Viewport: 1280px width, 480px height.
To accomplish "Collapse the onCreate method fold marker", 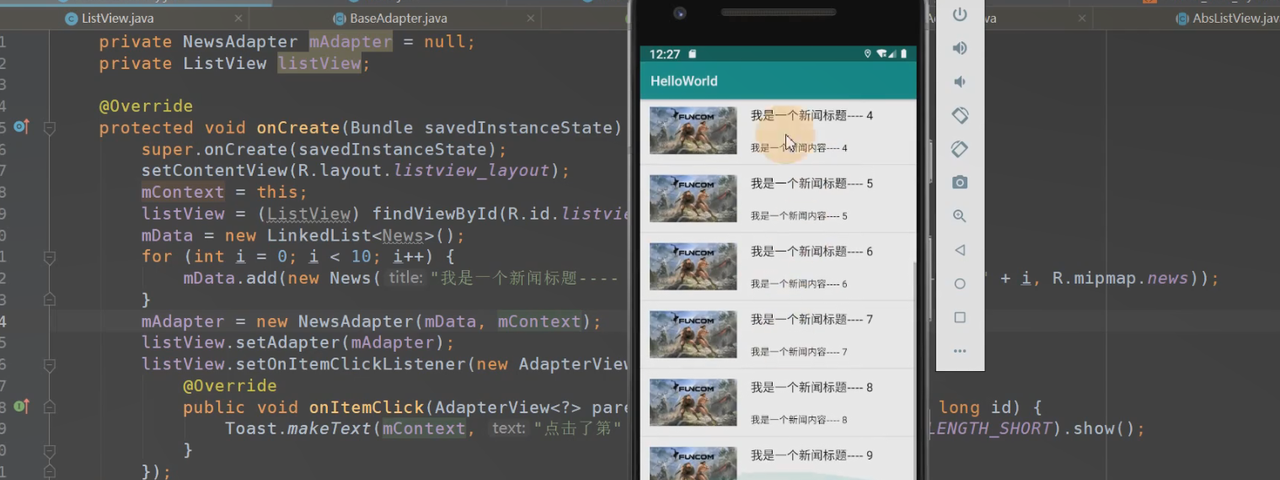I will pyautogui.click(x=50, y=128).
